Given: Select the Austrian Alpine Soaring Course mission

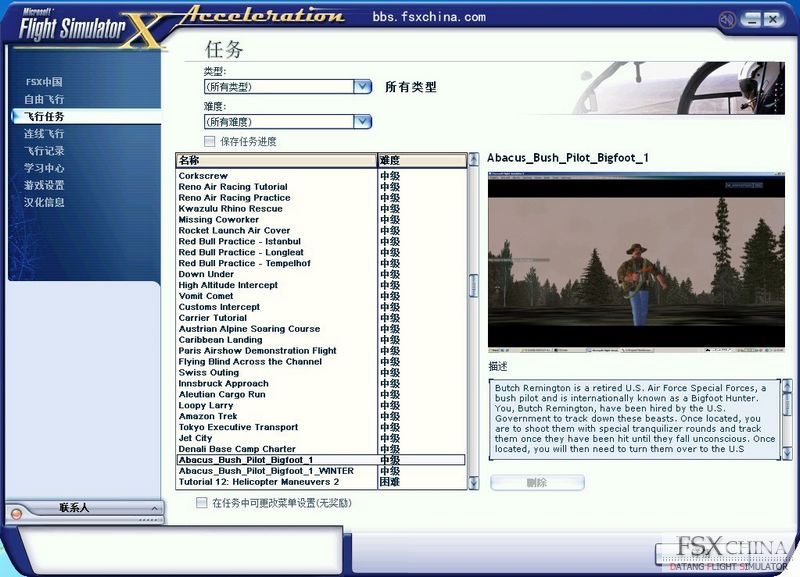Looking at the screenshot, I should (x=249, y=329).
